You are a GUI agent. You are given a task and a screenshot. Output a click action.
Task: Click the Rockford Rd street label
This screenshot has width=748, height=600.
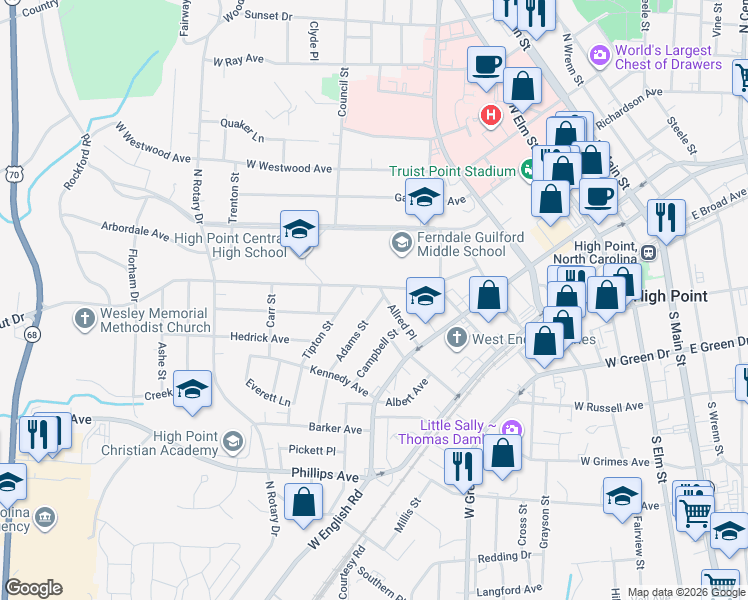[77, 162]
